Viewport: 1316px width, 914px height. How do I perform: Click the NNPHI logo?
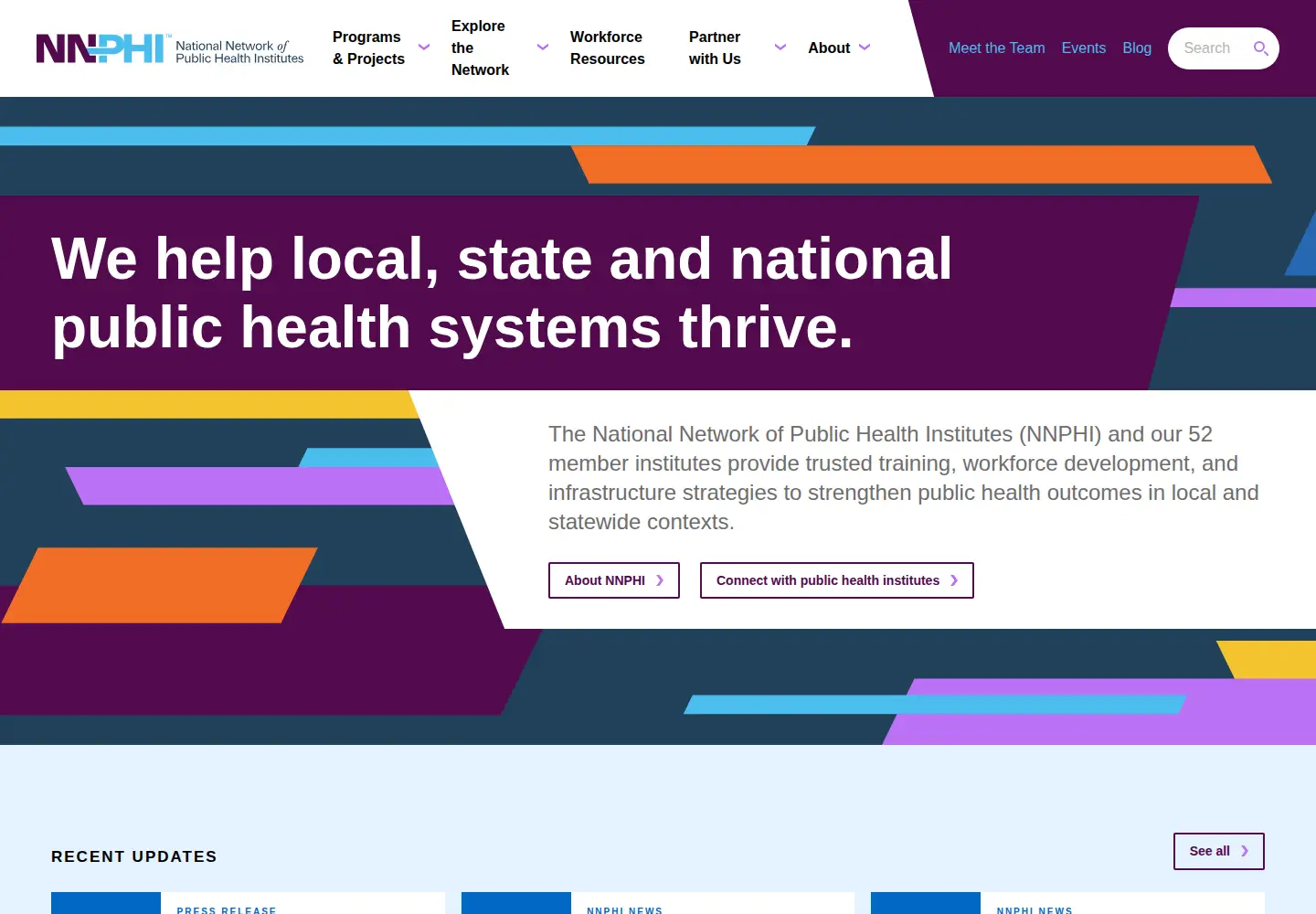(170, 48)
